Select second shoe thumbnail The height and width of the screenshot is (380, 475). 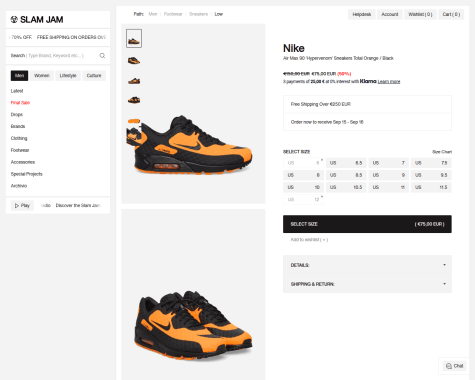134,60
